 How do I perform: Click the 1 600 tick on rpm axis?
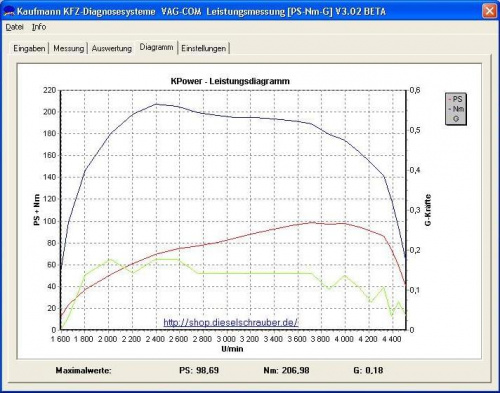(x=60, y=339)
